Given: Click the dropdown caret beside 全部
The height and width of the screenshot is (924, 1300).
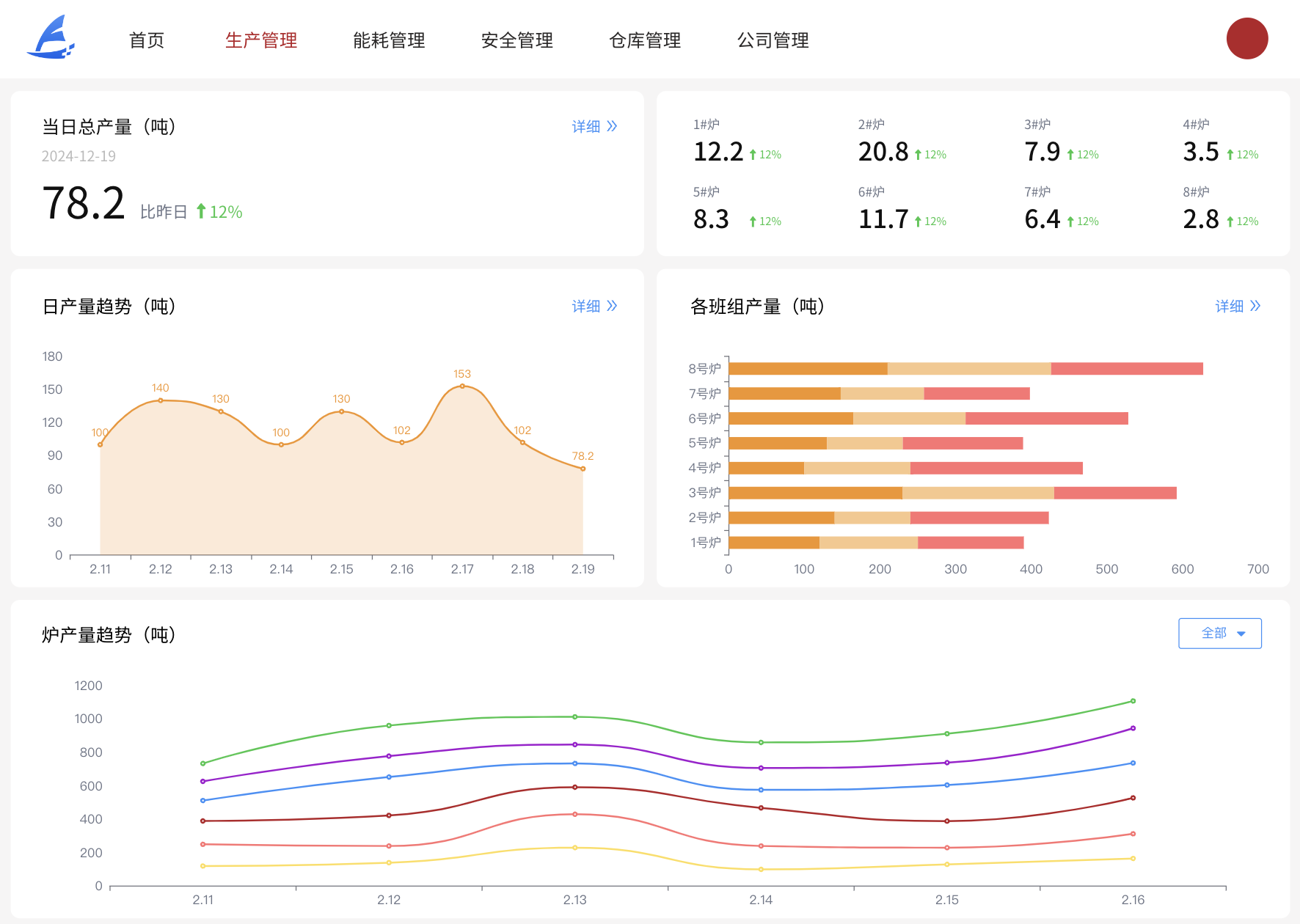Looking at the screenshot, I should pos(1241,634).
